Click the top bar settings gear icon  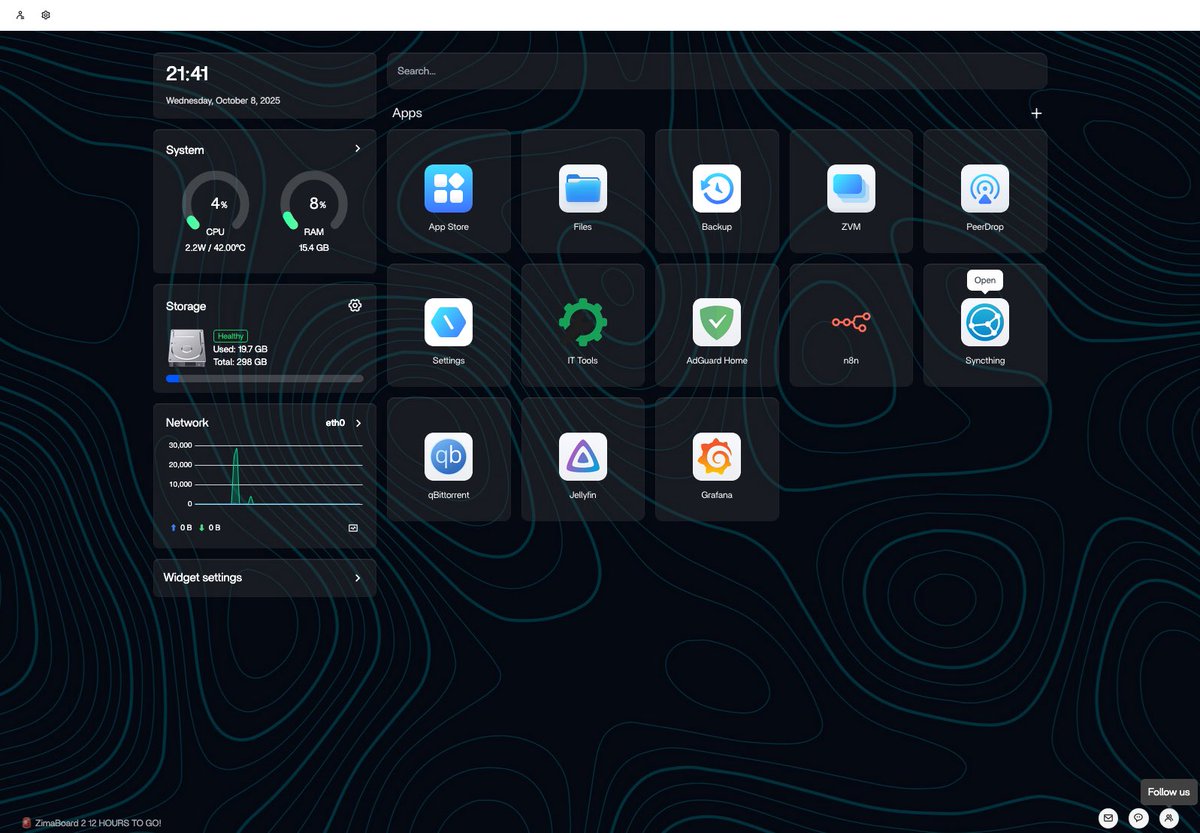tap(46, 15)
